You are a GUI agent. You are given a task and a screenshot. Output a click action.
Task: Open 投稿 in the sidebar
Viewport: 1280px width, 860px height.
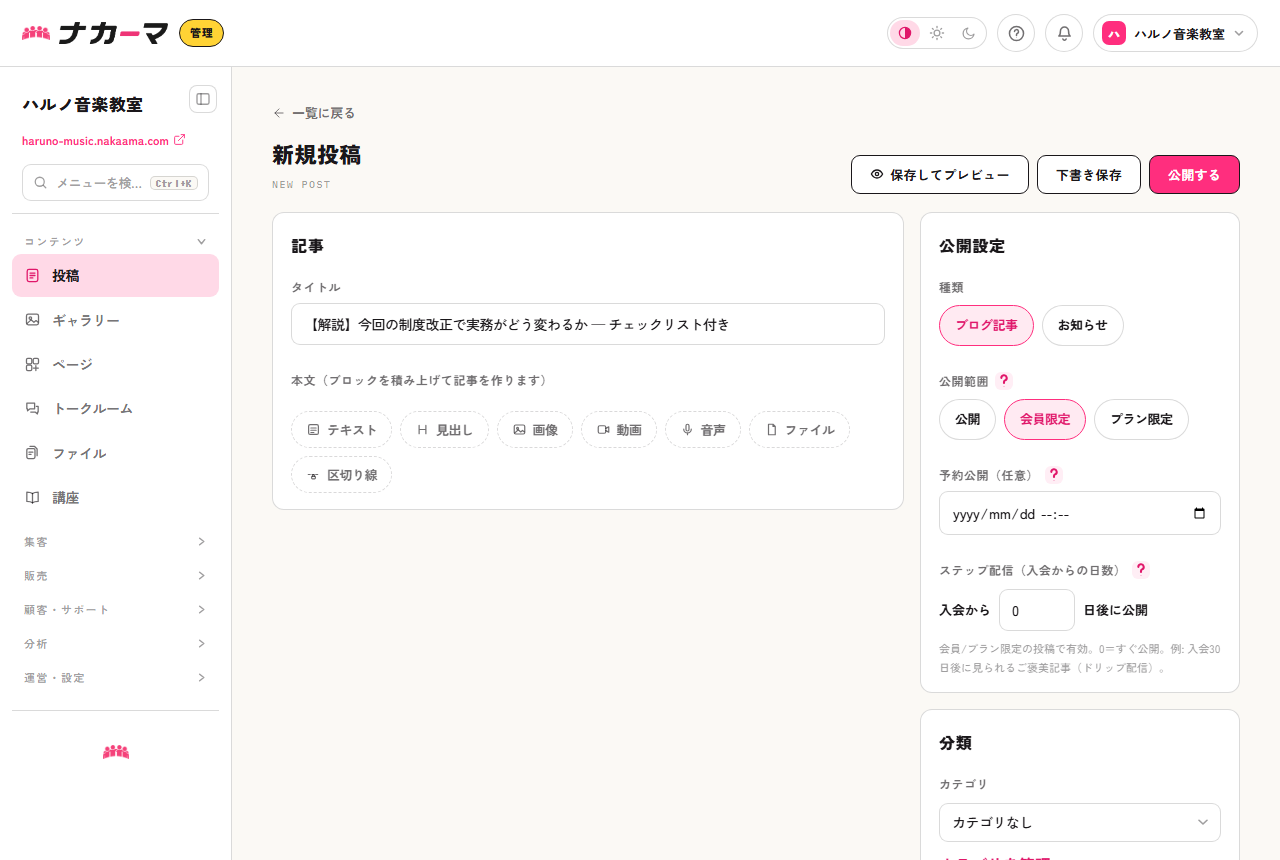click(x=115, y=275)
